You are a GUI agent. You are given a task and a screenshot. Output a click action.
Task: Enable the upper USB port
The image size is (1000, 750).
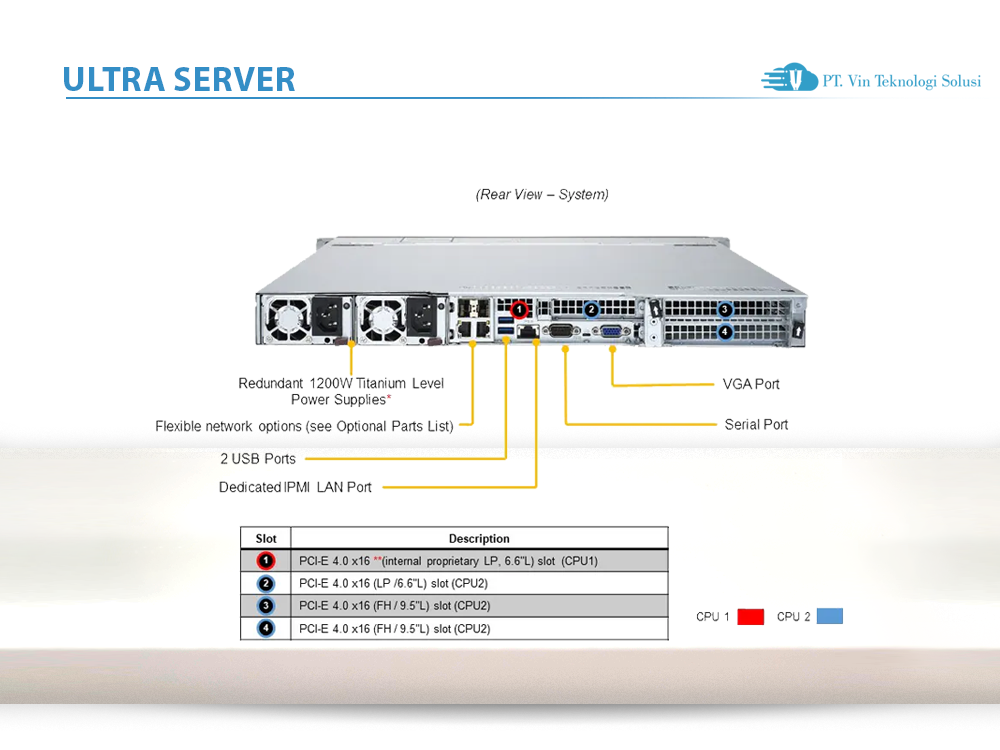click(x=503, y=321)
